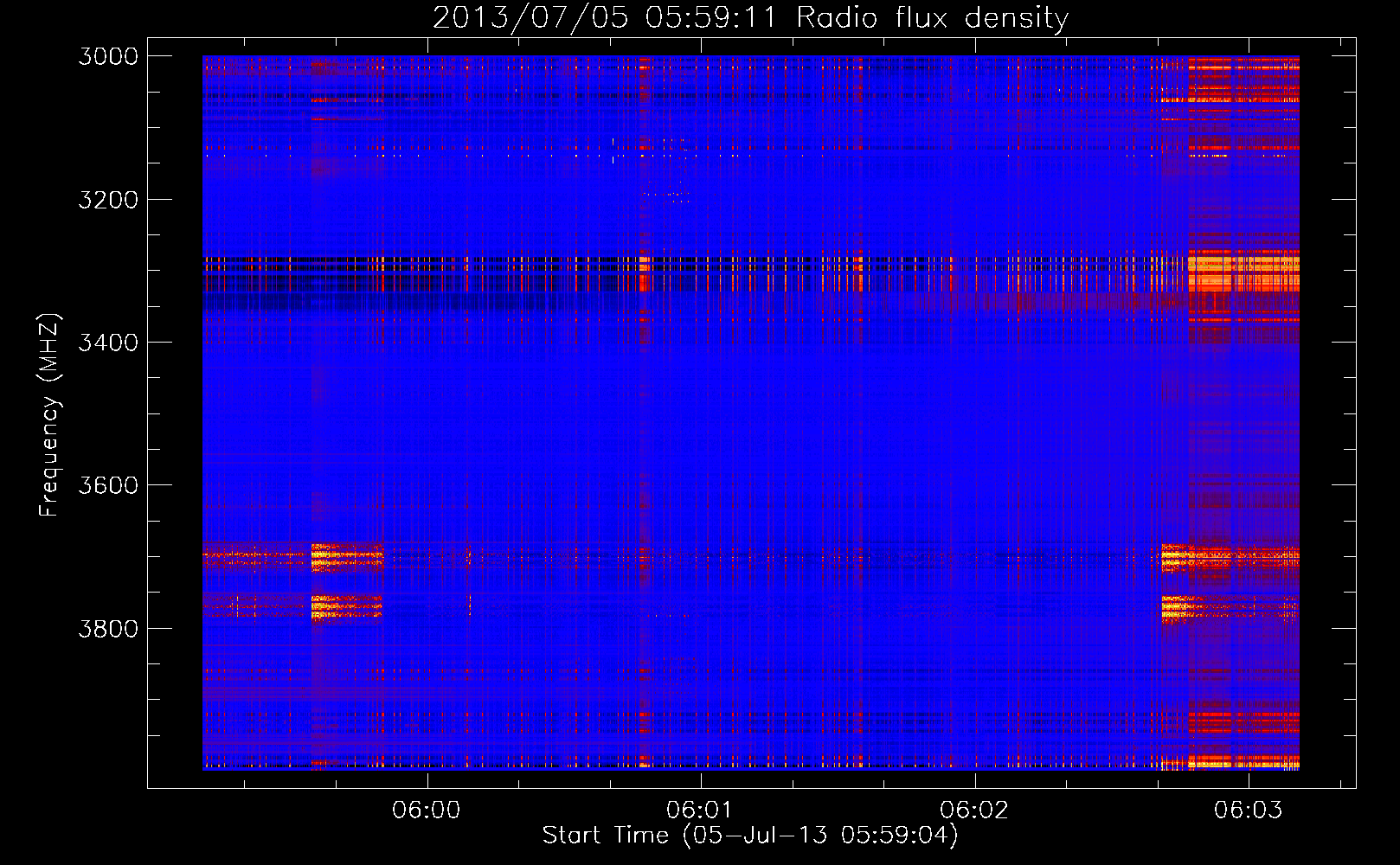Select the 3400 frequency tick label
This screenshot has width=1400, height=865.
[108, 343]
